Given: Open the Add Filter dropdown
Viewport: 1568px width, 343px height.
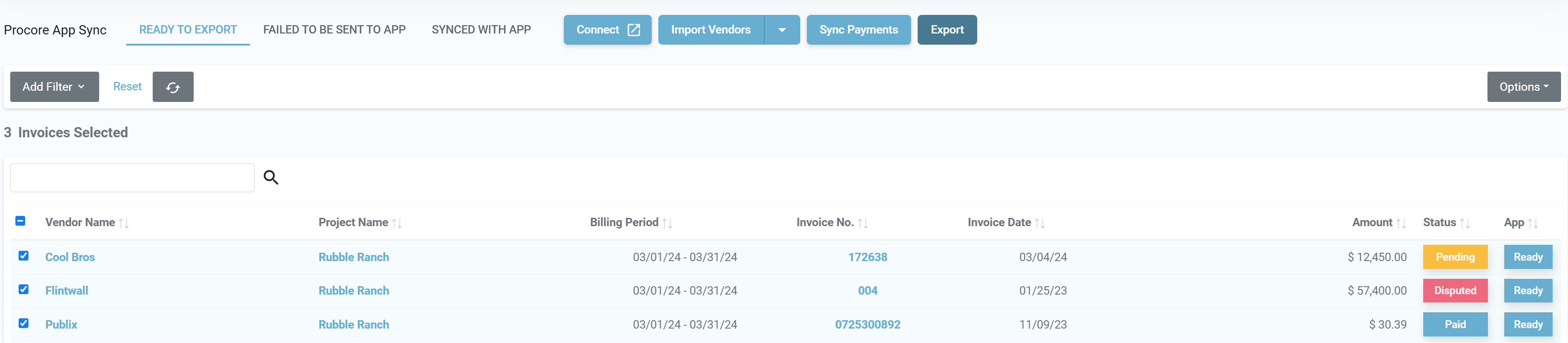Looking at the screenshot, I should pos(54,87).
